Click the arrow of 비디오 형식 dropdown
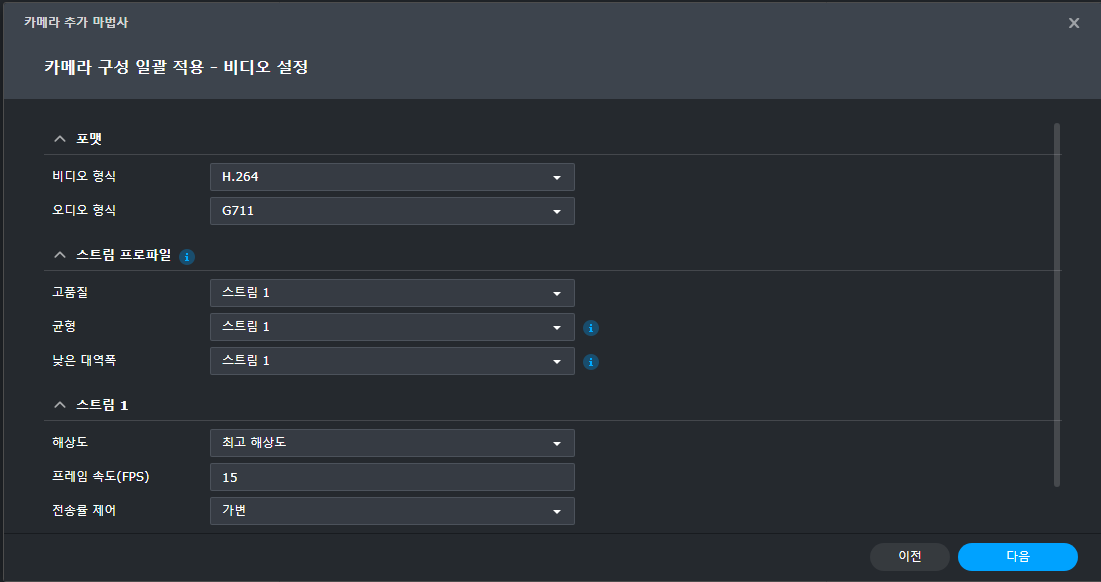This screenshot has height=582, width=1101. point(557,178)
